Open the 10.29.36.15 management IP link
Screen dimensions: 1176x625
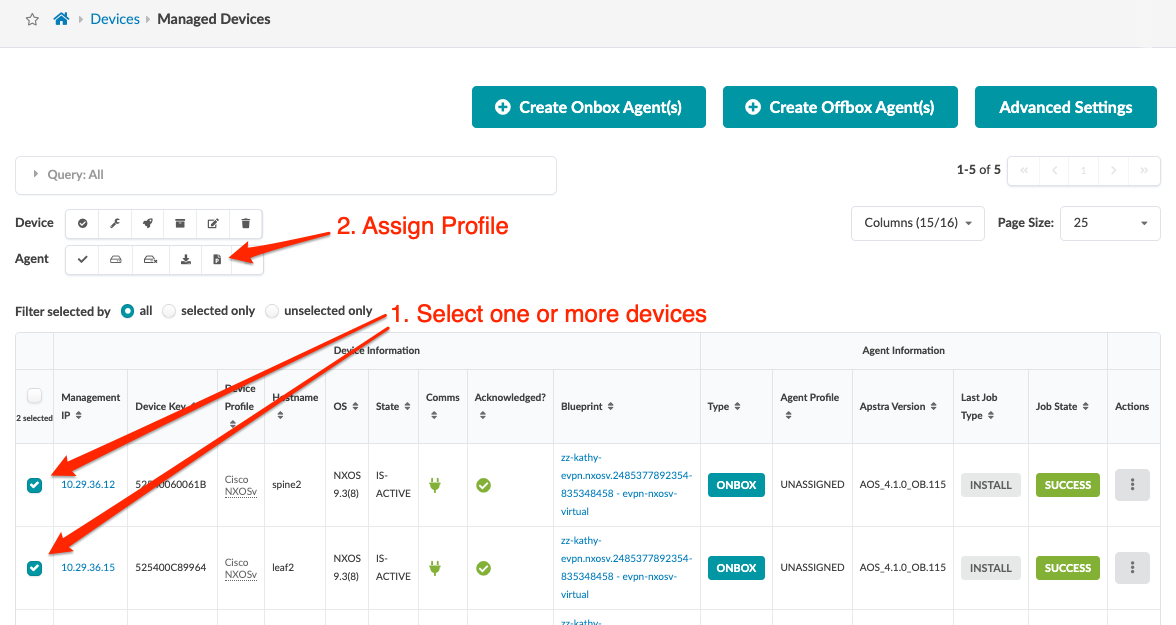click(88, 568)
